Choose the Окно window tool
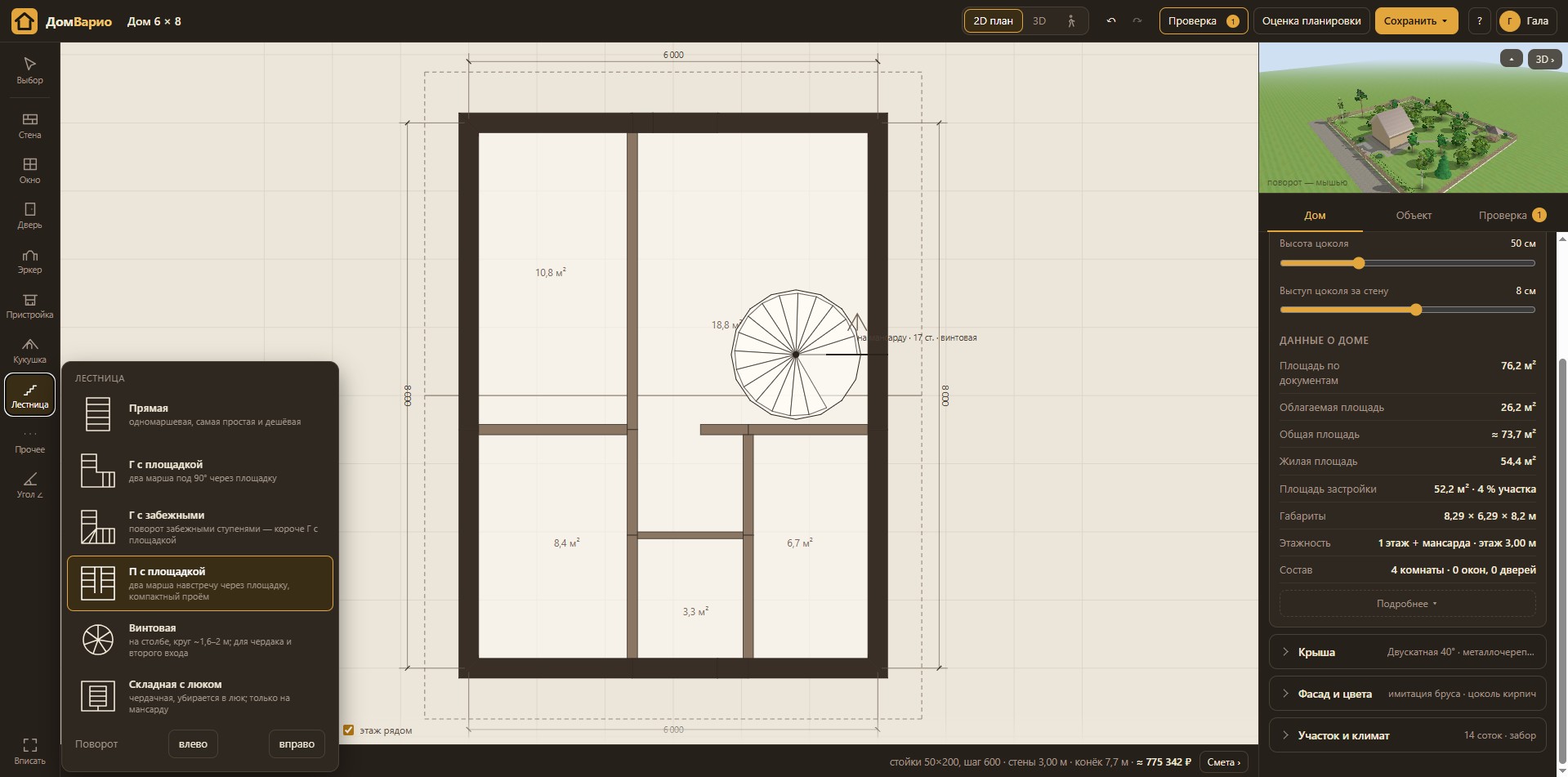Image resolution: width=1568 pixels, height=777 pixels. (x=29, y=170)
